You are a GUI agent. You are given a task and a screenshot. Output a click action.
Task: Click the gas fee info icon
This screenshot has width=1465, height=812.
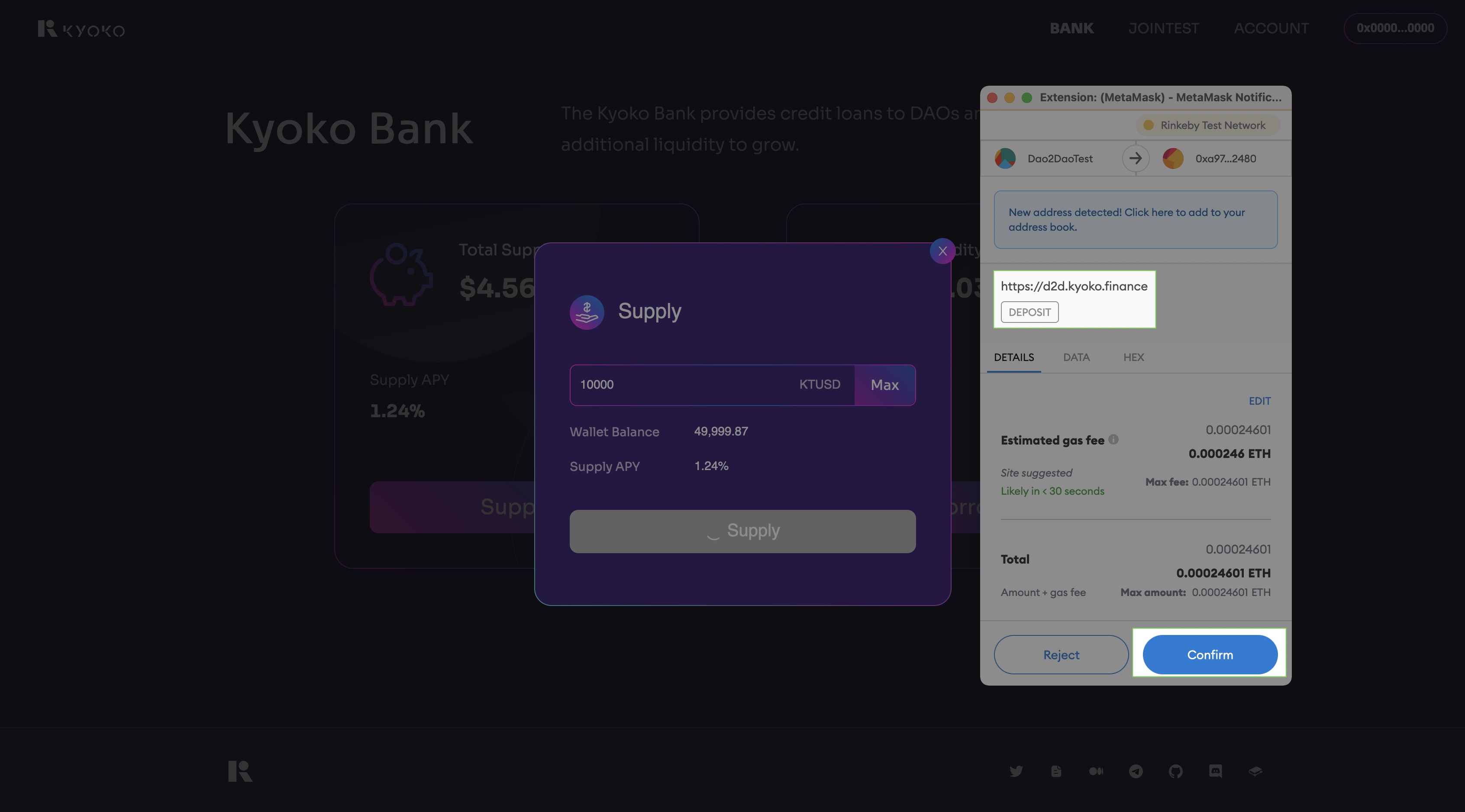pyautogui.click(x=1113, y=439)
